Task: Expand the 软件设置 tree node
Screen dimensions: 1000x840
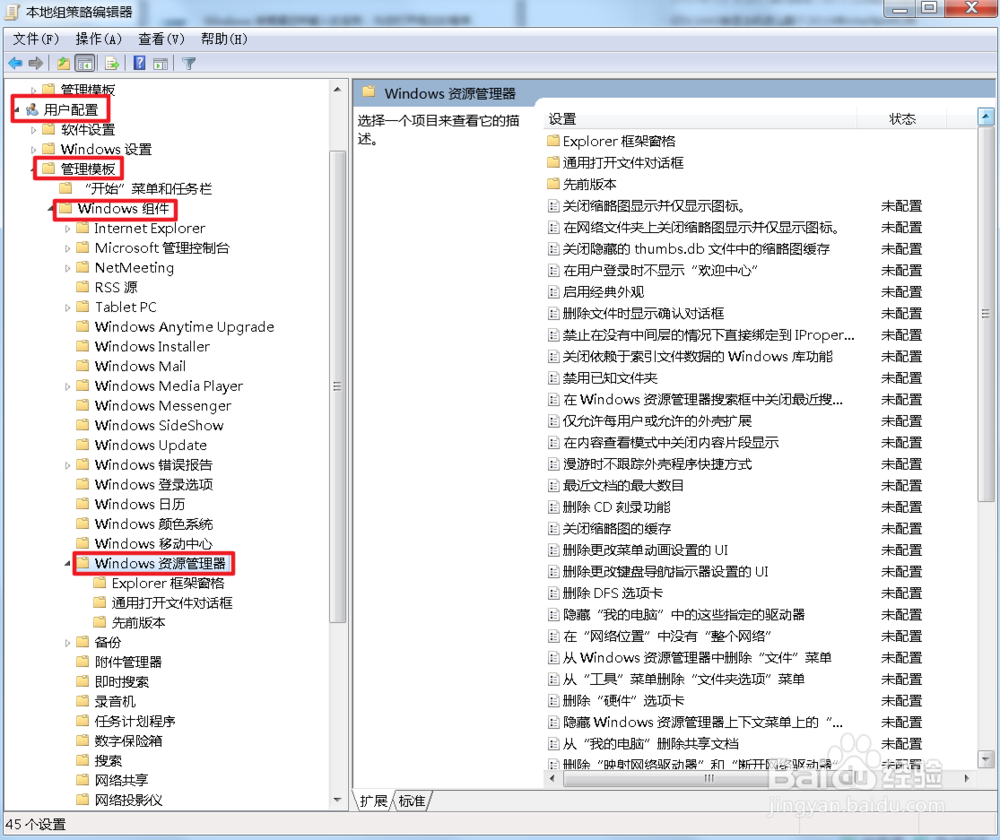Action: (x=33, y=130)
